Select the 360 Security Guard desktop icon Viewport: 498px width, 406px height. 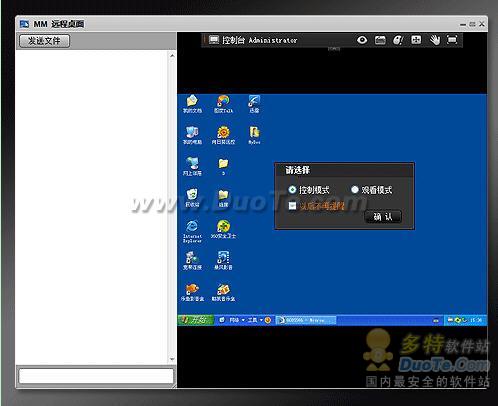[x=223, y=229]
